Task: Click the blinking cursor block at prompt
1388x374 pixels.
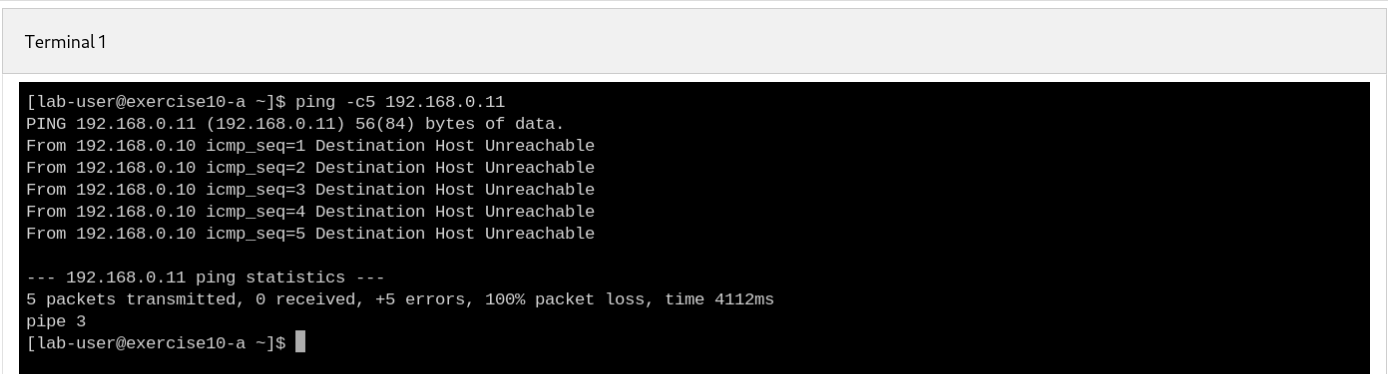Action: [x=301, y=343]
